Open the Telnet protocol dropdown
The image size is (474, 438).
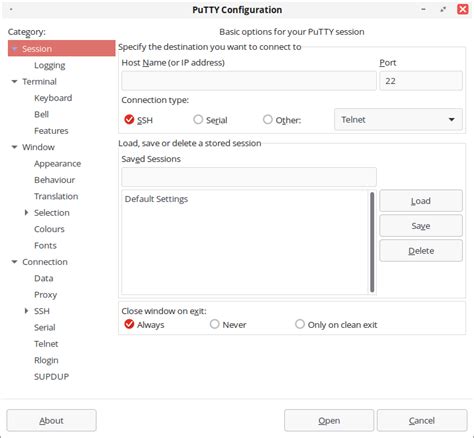click(398, 119)
